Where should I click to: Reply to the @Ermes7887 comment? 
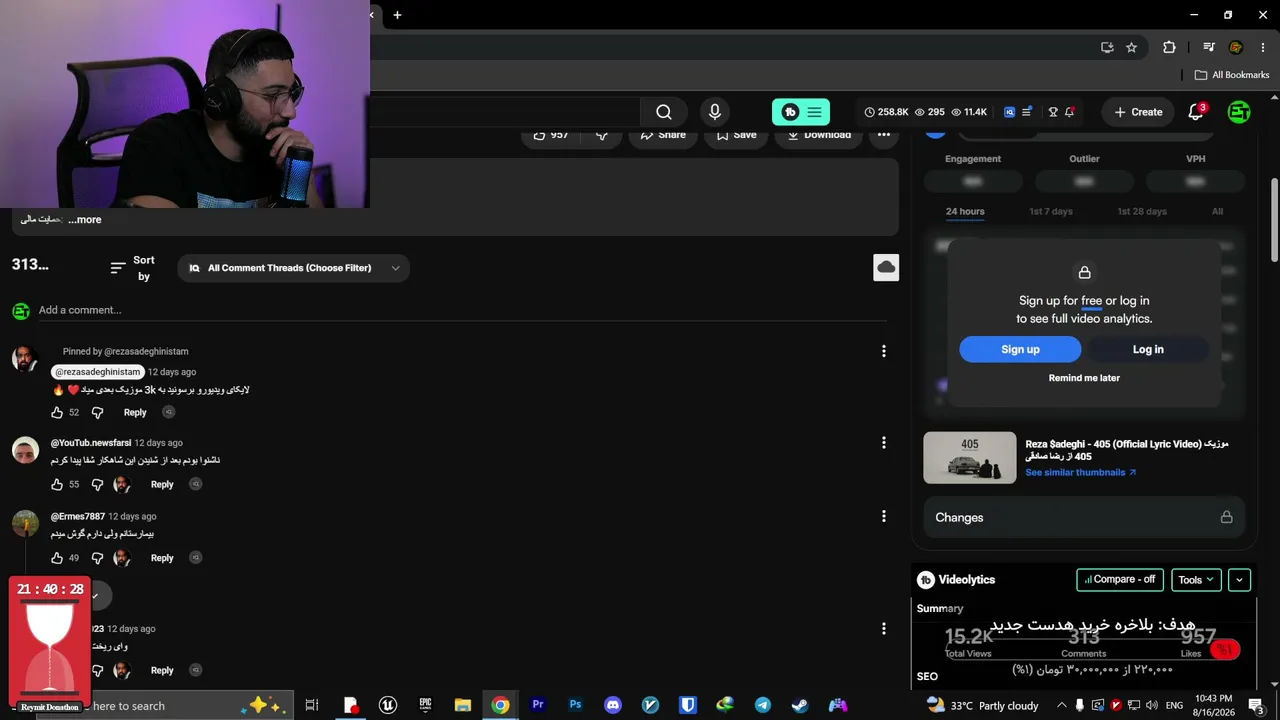click(162, 558)
